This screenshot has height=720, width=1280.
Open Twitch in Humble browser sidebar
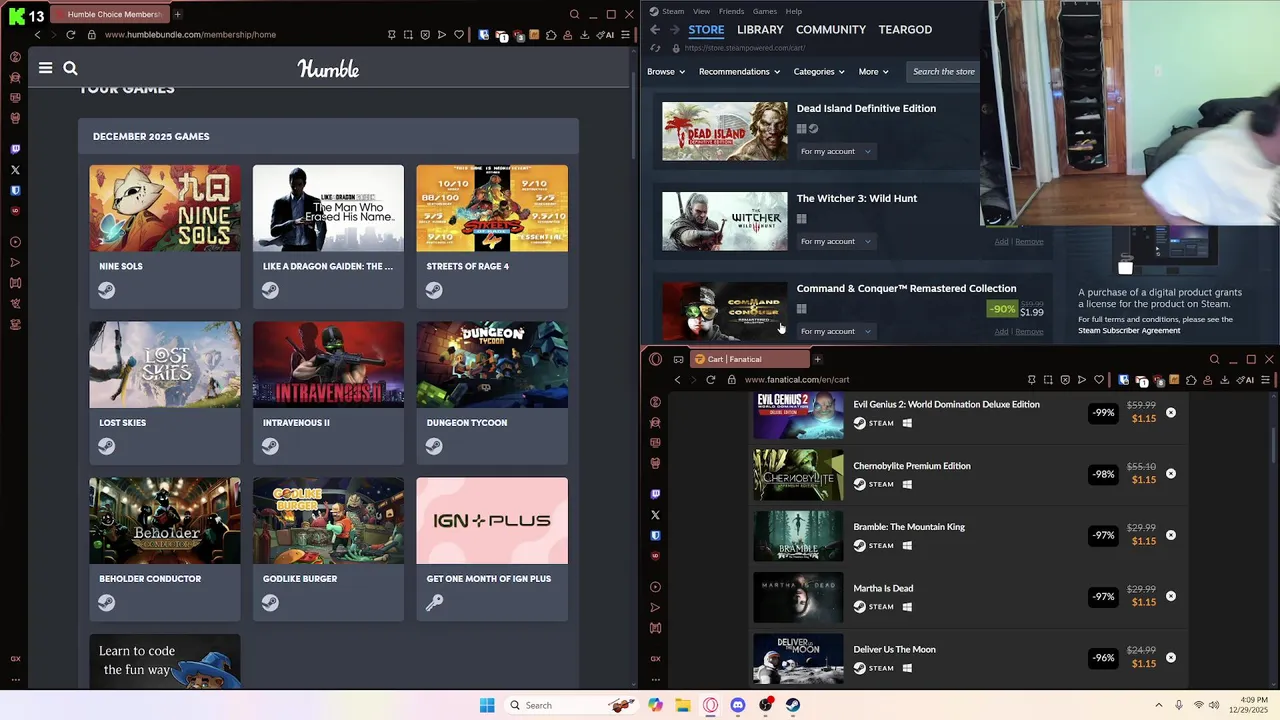[x=15, y=149]
